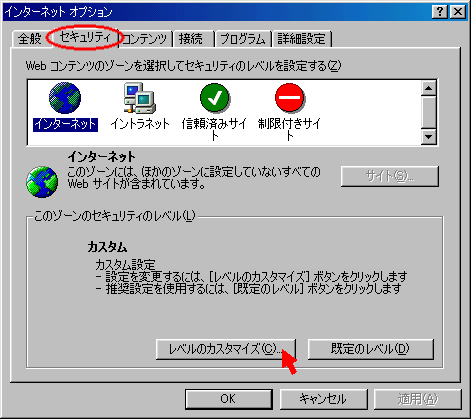The image size is (471, 419).
Task: Open the コンテンツ tab
Action: [x=145, y=39]
